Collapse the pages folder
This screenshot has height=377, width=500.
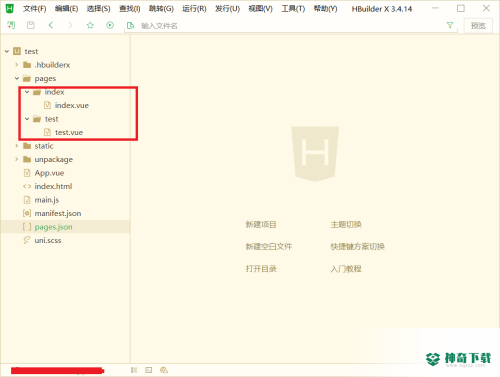[x=17, y=78]
